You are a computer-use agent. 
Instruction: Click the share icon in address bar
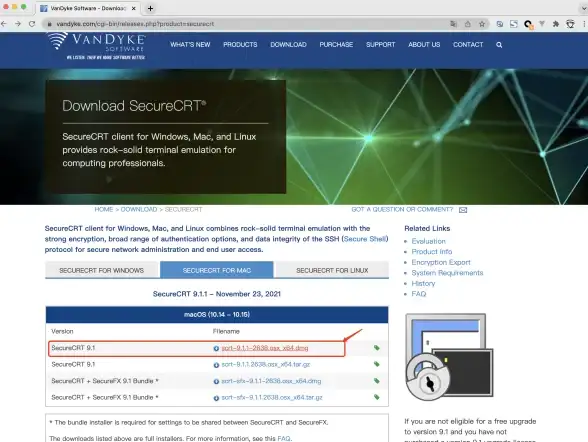tap(468, 24)
